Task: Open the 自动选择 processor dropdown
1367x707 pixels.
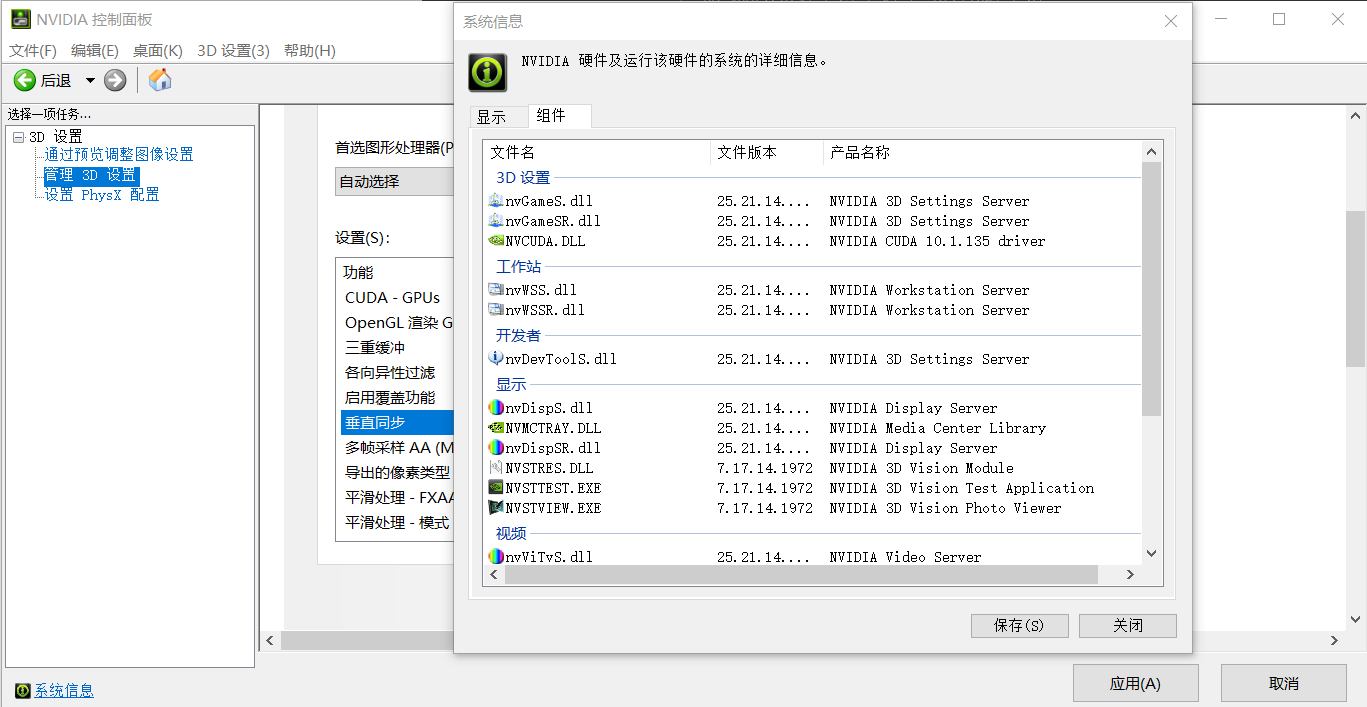Action: coord(394,181)
